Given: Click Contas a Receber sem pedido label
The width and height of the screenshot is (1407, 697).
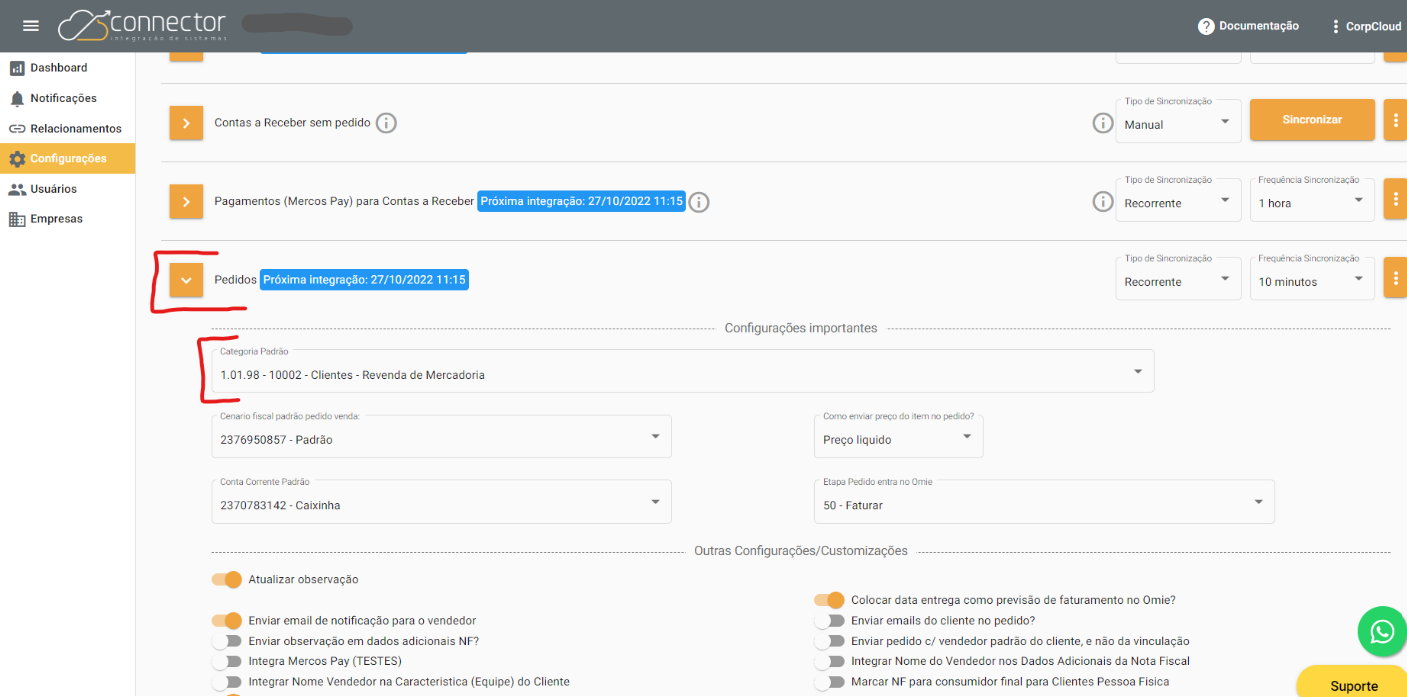Looking at the screenshot, I should pyautogui.click(x=292, y=123).
